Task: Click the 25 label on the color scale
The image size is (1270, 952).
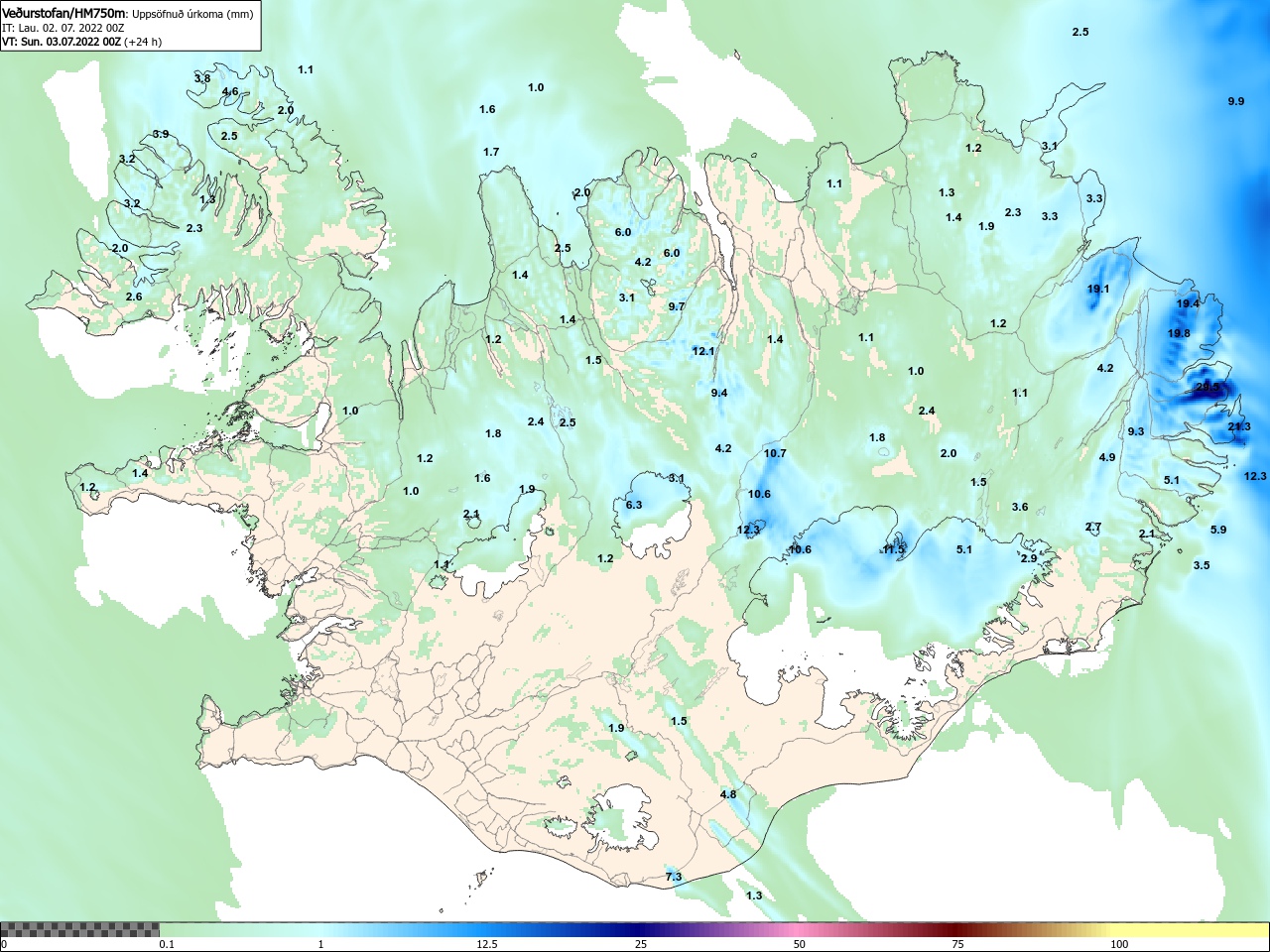Action: (641, 944)
